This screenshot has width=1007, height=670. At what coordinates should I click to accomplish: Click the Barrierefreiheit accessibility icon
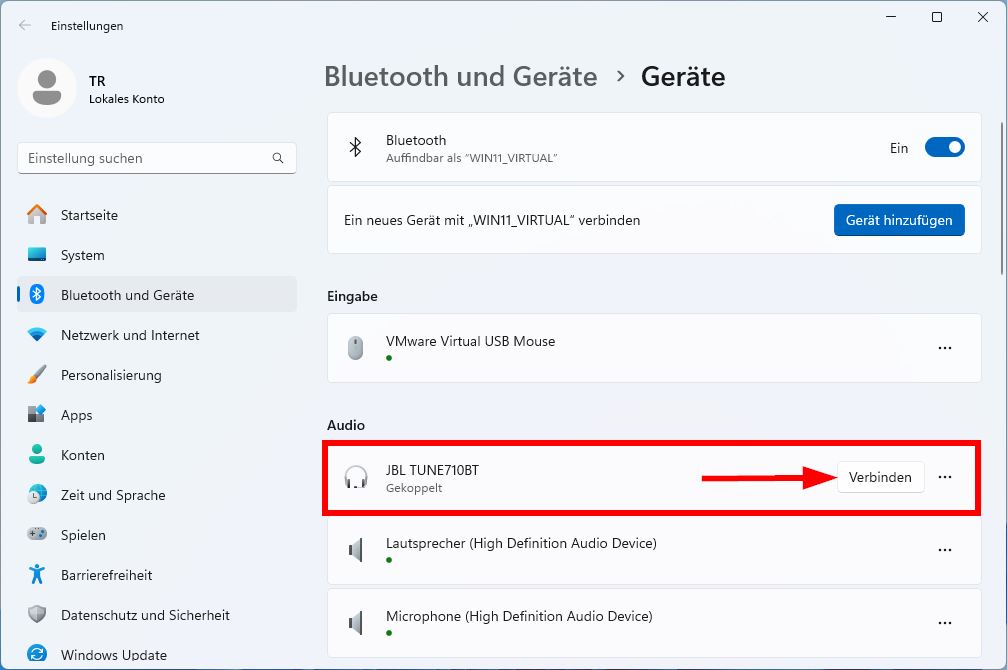pos(36,575)
